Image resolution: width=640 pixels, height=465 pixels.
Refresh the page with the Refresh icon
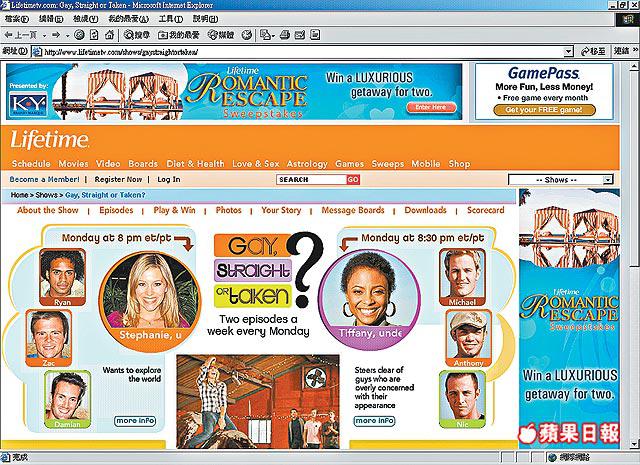coord(94,35)
